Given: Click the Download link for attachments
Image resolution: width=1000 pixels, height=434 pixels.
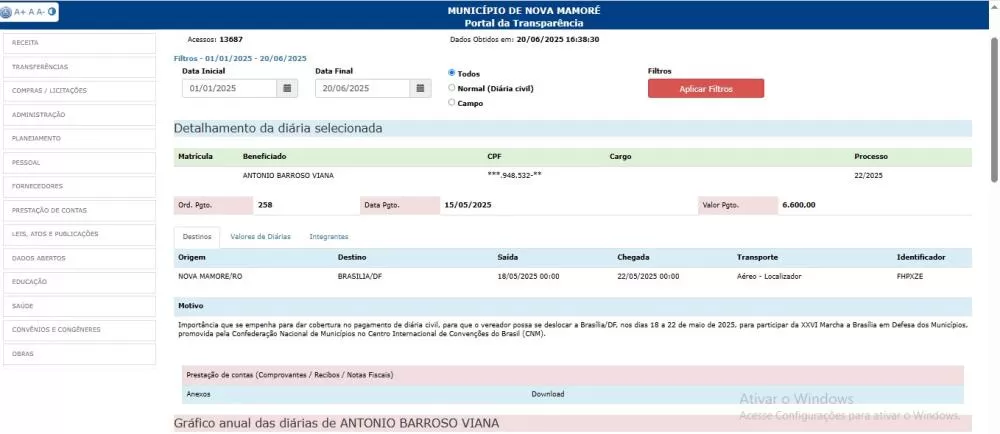Looking at the screenshot, I should 547,394.
